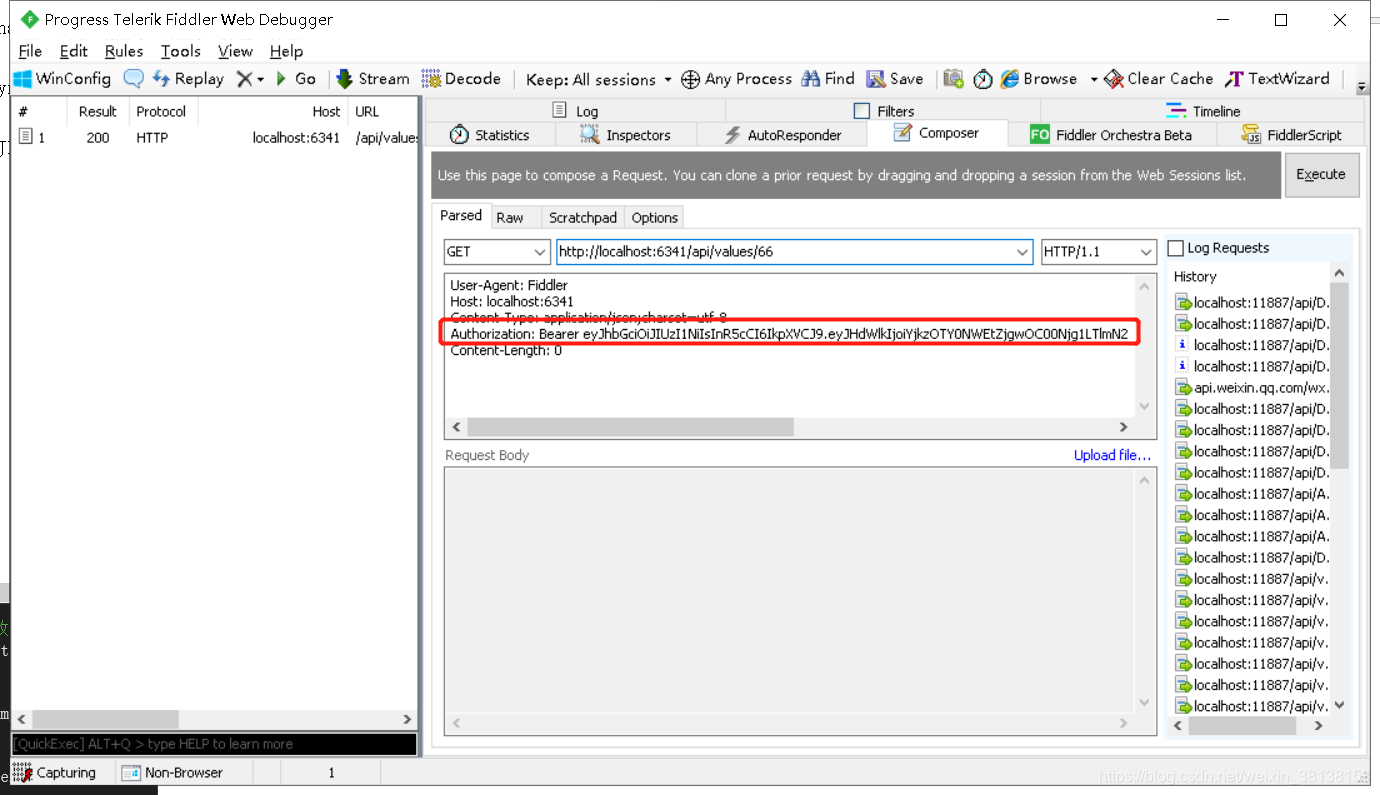Select the Parsed composer sub-tab

pyautogui.click(x=461, y=216)
